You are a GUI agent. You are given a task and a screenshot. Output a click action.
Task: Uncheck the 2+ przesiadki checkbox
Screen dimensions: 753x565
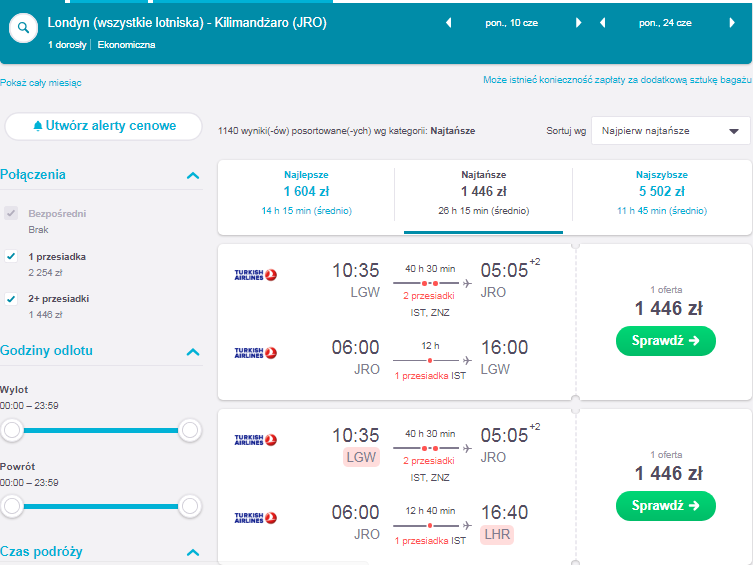coord(11,299)
